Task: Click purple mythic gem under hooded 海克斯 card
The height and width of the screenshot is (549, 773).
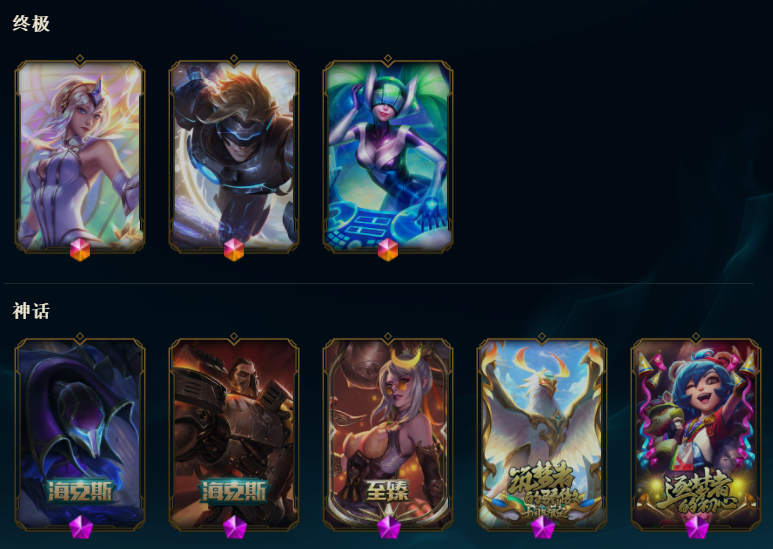Action: [81, 527]
